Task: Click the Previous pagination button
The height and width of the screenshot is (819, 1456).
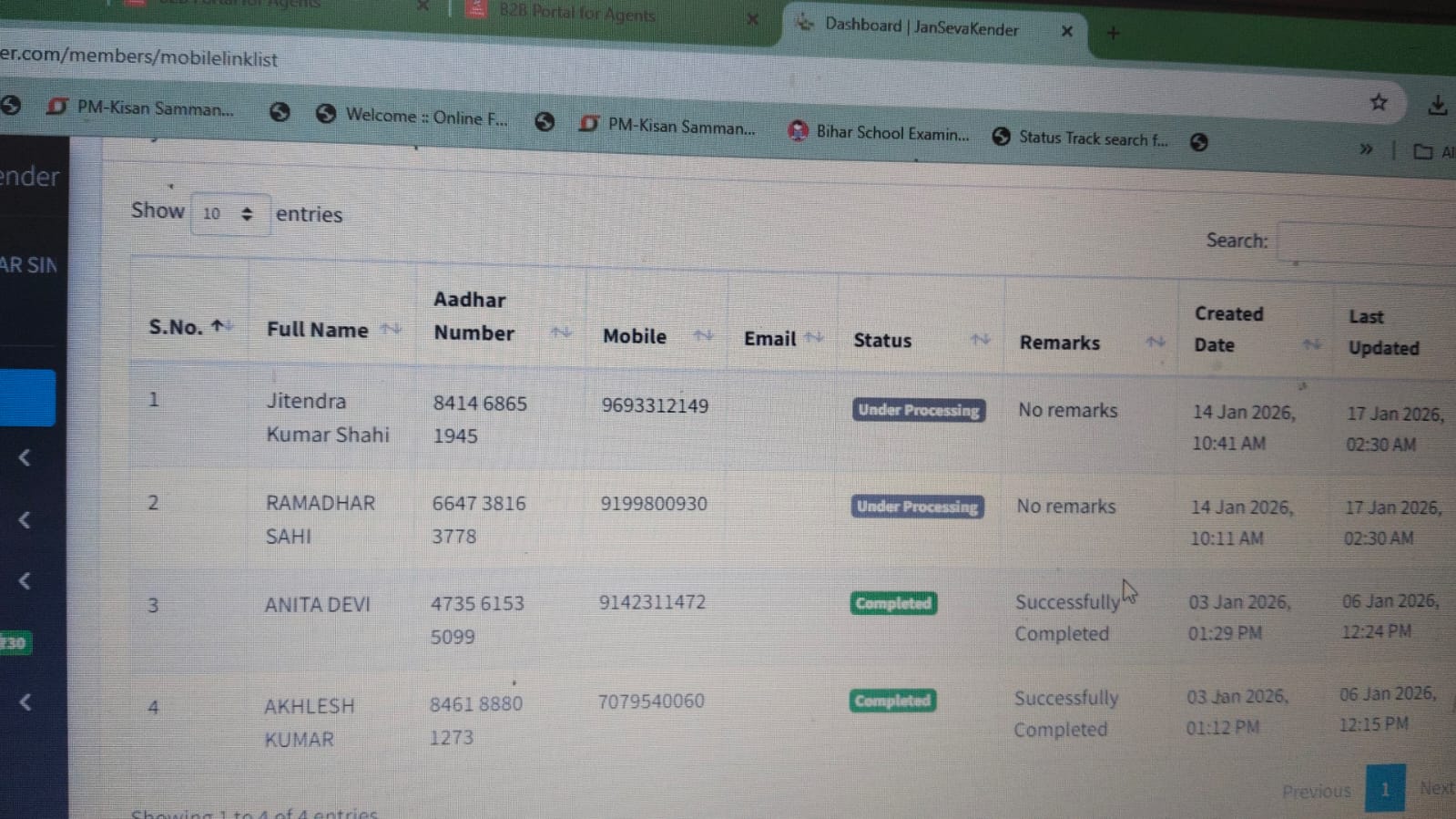Action: 1316,791
